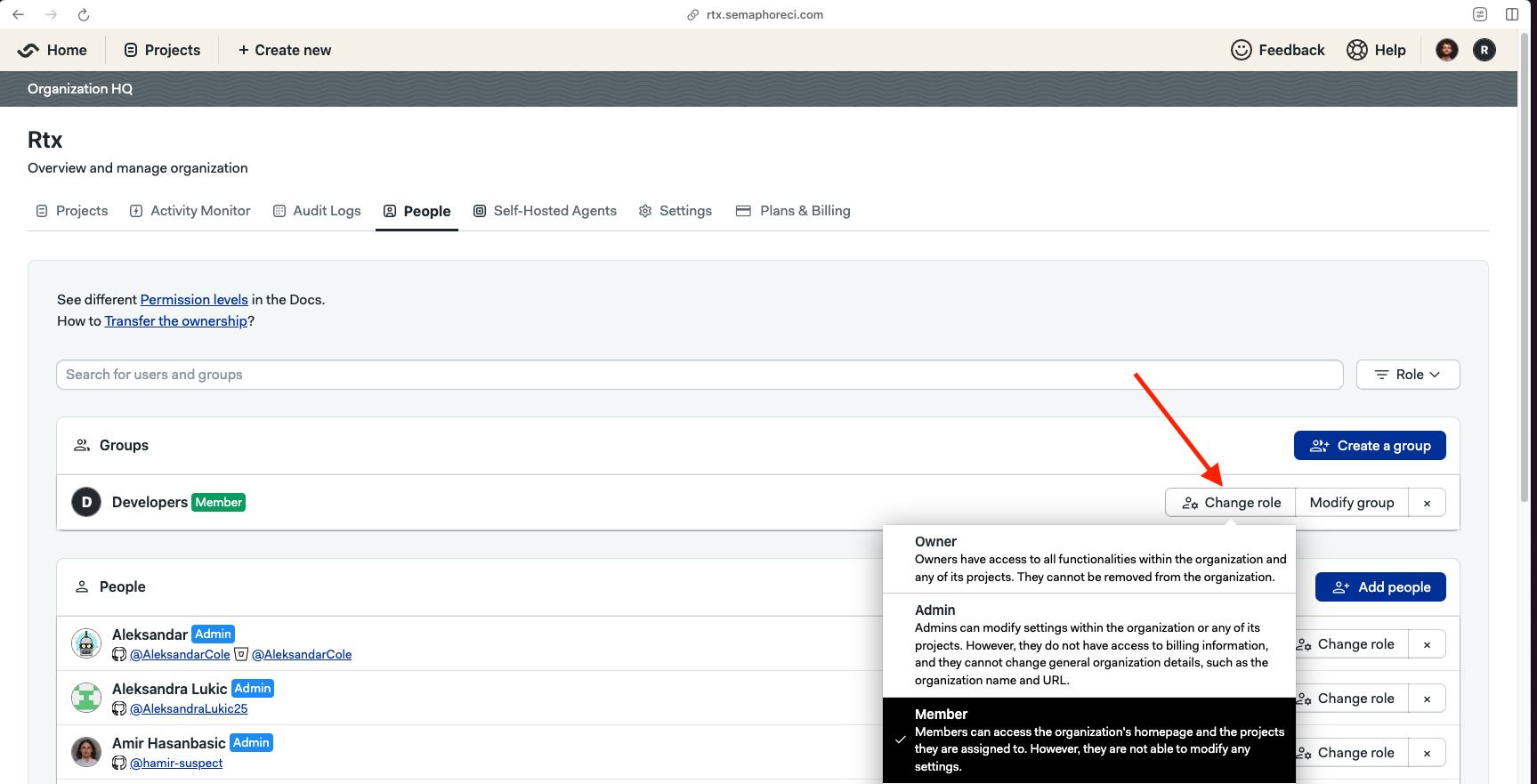Viewport: 1537px width, 784px height.
Task: Click the Member badge next to Developers
Action: tap(219, 502)
